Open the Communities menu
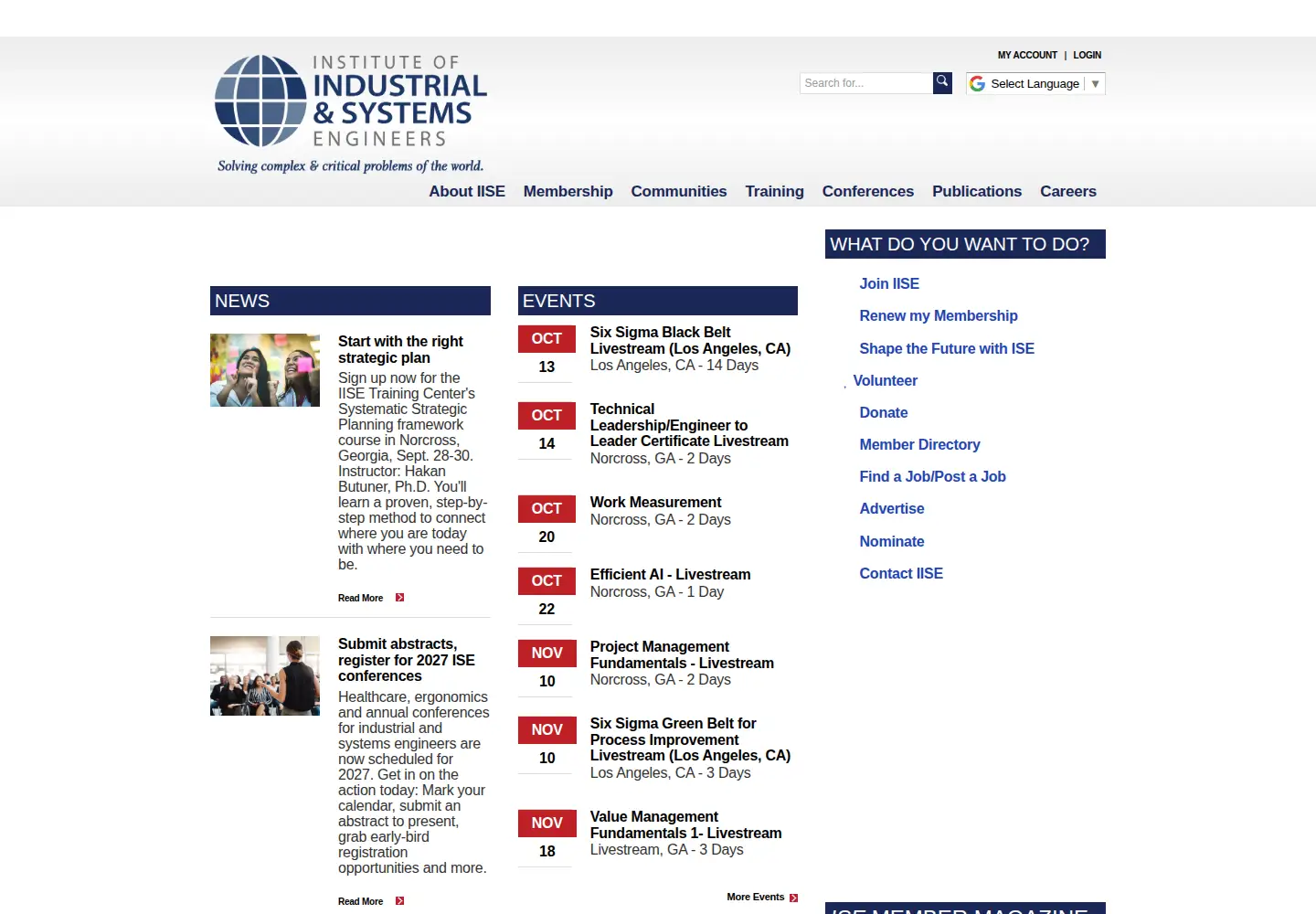 click(678, 191)
